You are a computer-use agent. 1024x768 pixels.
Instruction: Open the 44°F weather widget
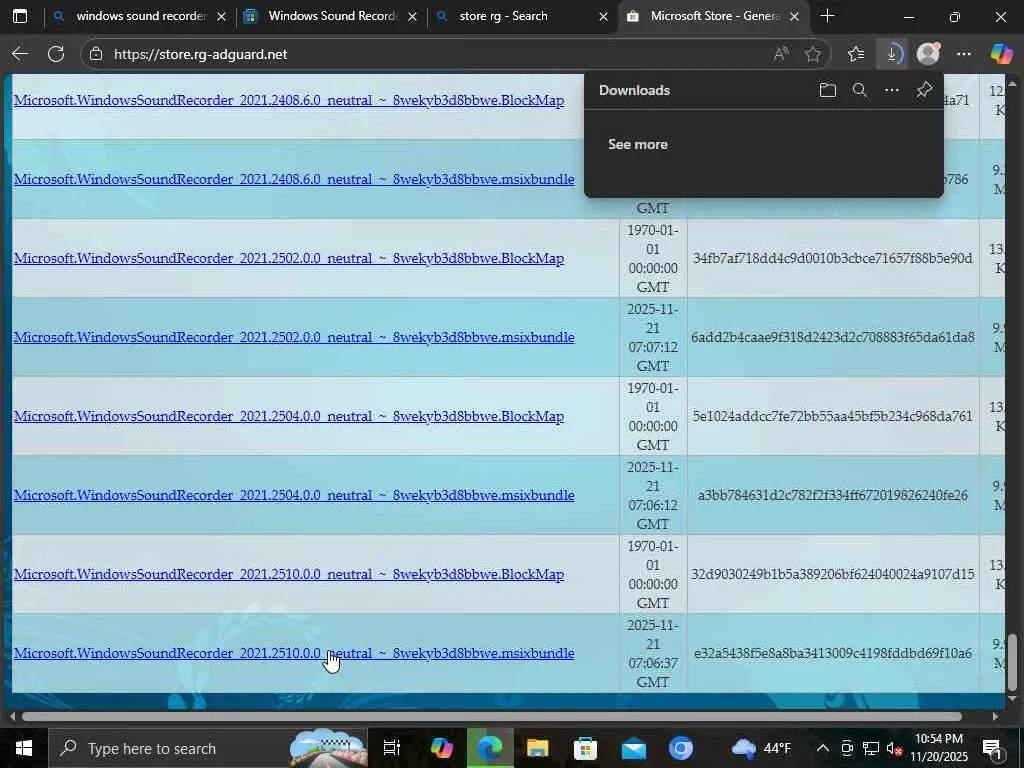click(x=761, y=748)
